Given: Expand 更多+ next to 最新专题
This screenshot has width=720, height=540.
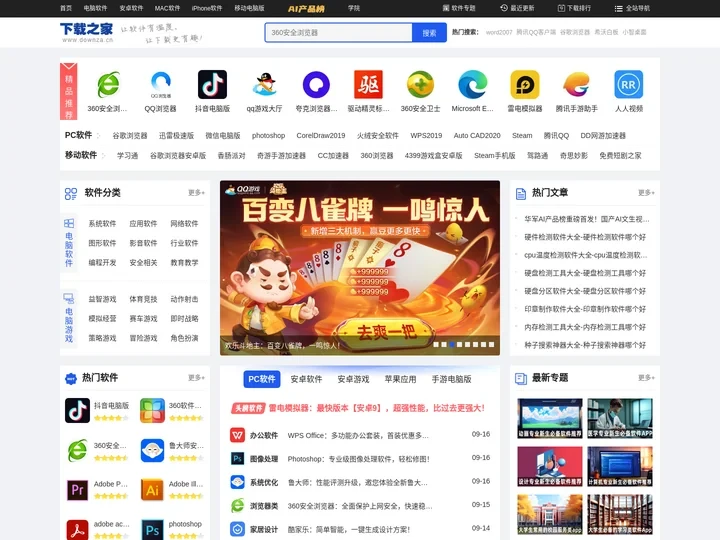Looking at the screenshot, I should pos(646,377).
